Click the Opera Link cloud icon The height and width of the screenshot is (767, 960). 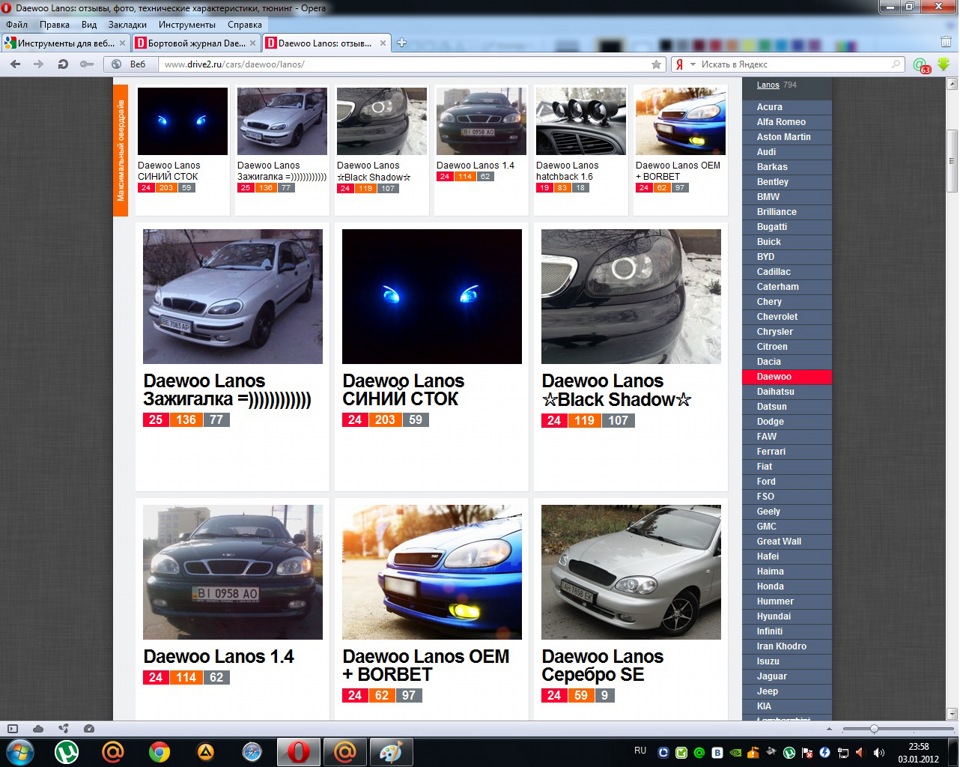click(x=38, y=728)
